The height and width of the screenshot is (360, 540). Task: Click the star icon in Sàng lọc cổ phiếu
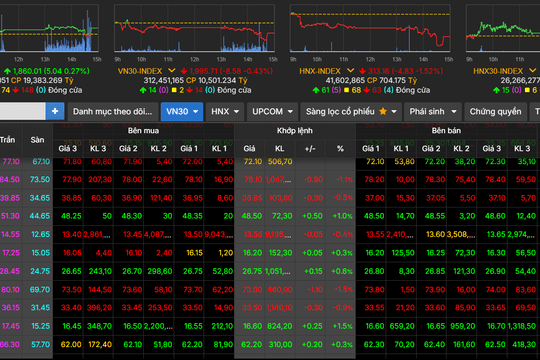[x=383, y=111]
